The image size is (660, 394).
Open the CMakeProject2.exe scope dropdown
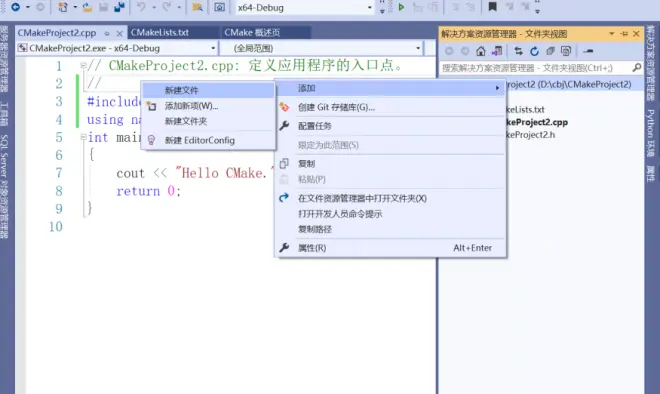click(x=213, y=48)
